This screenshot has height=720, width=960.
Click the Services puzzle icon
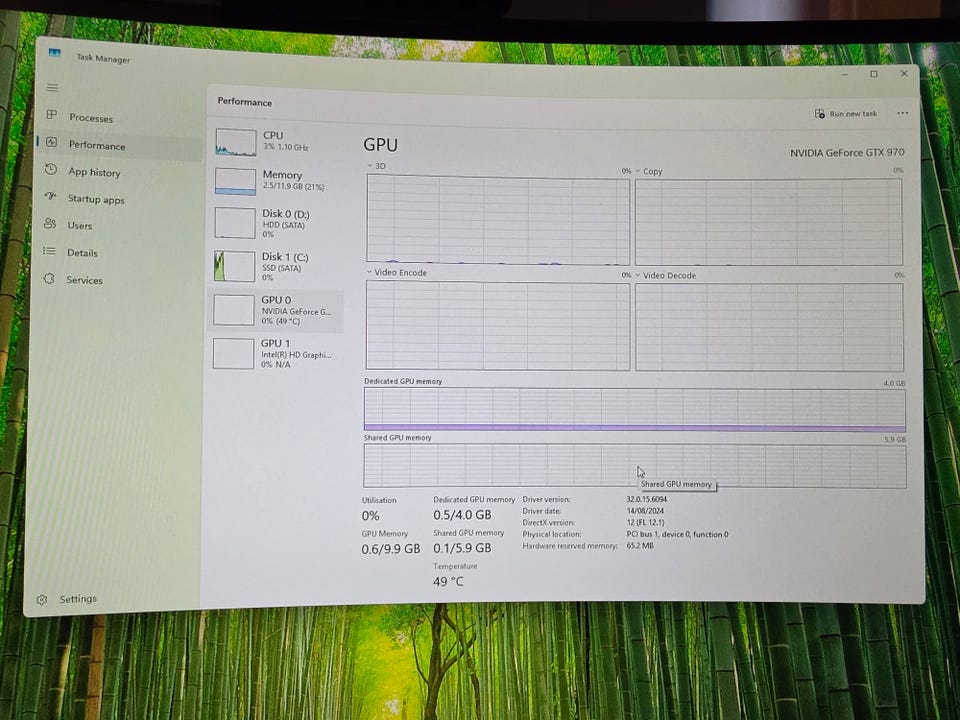click(x=49, y=279)
